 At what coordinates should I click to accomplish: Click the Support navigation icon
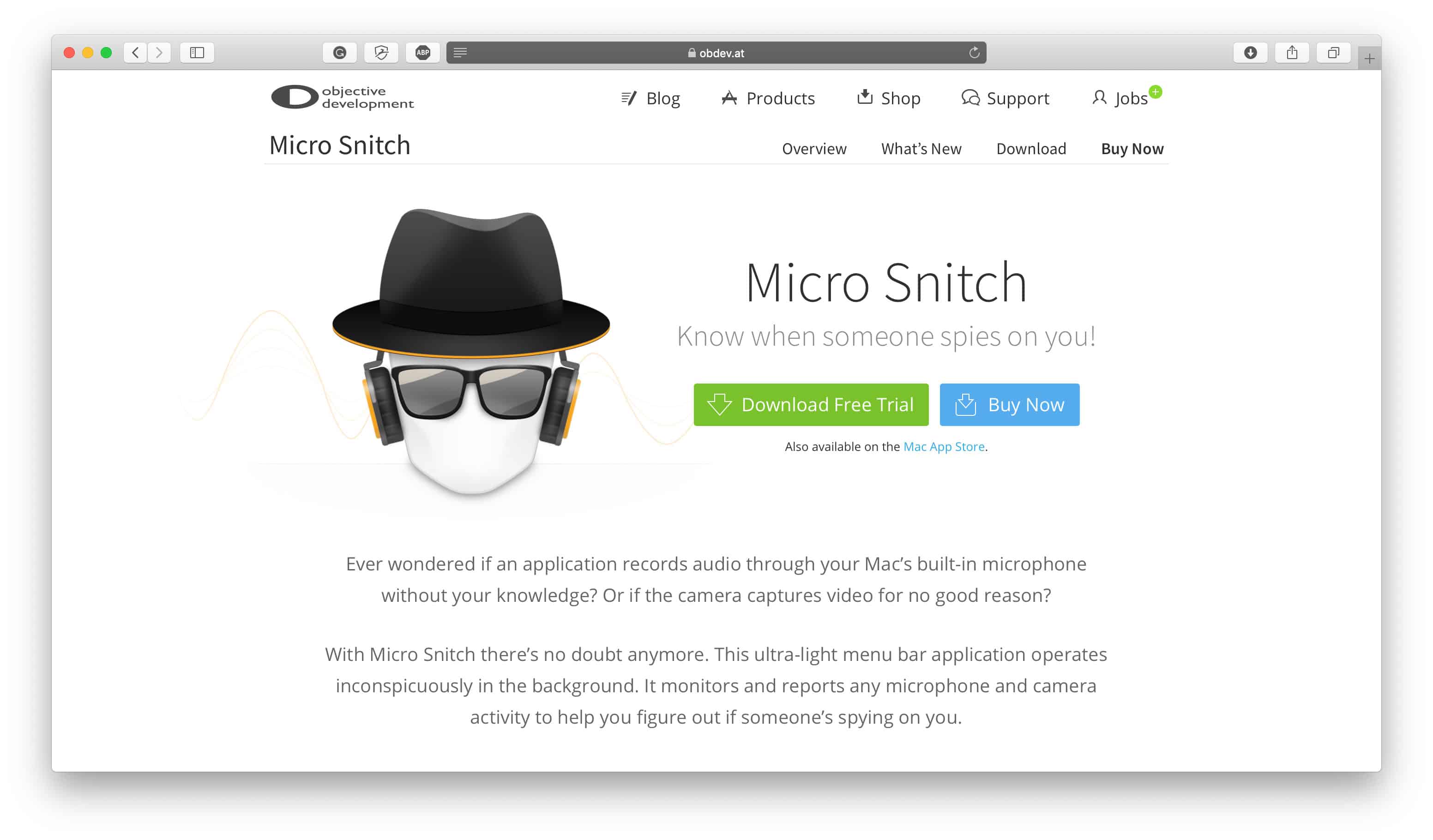(968, 97)
